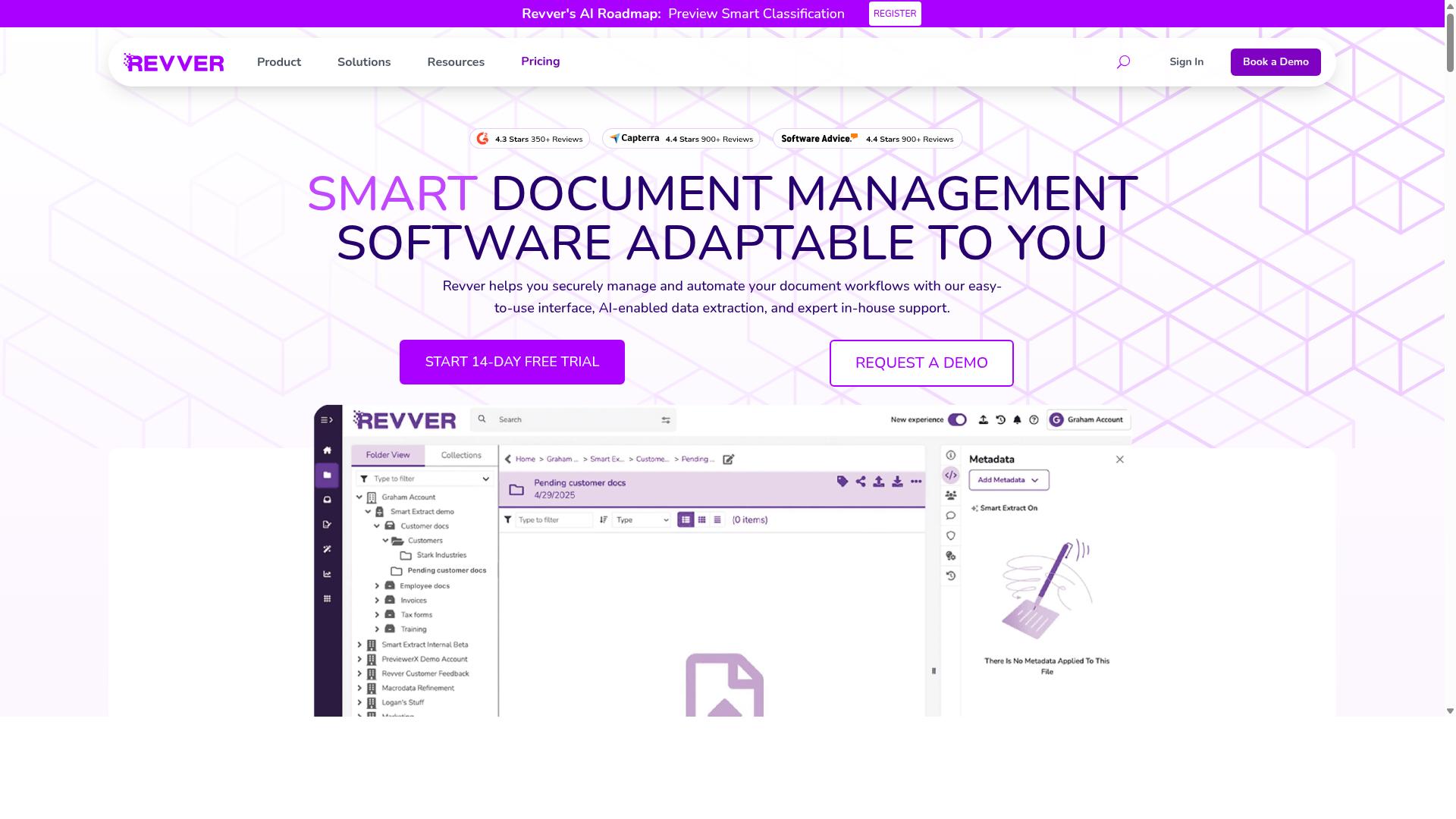Select the metadata code icon in the right panel strip
This screenshot has width=1456, height=819.
951,475
